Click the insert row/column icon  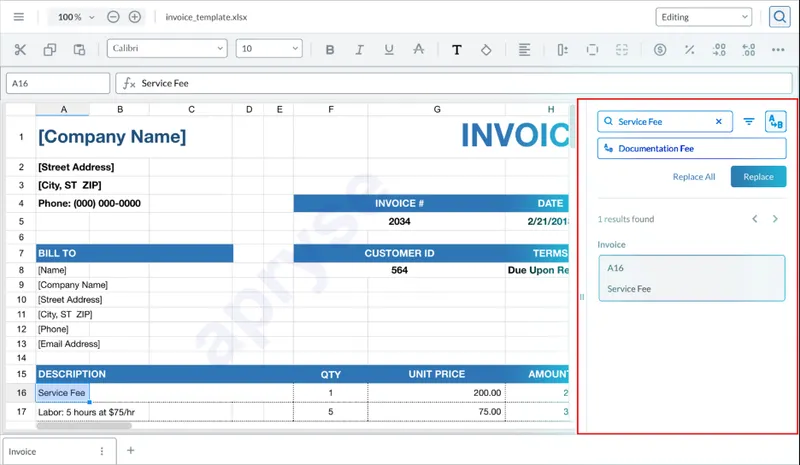coord(562,50)
